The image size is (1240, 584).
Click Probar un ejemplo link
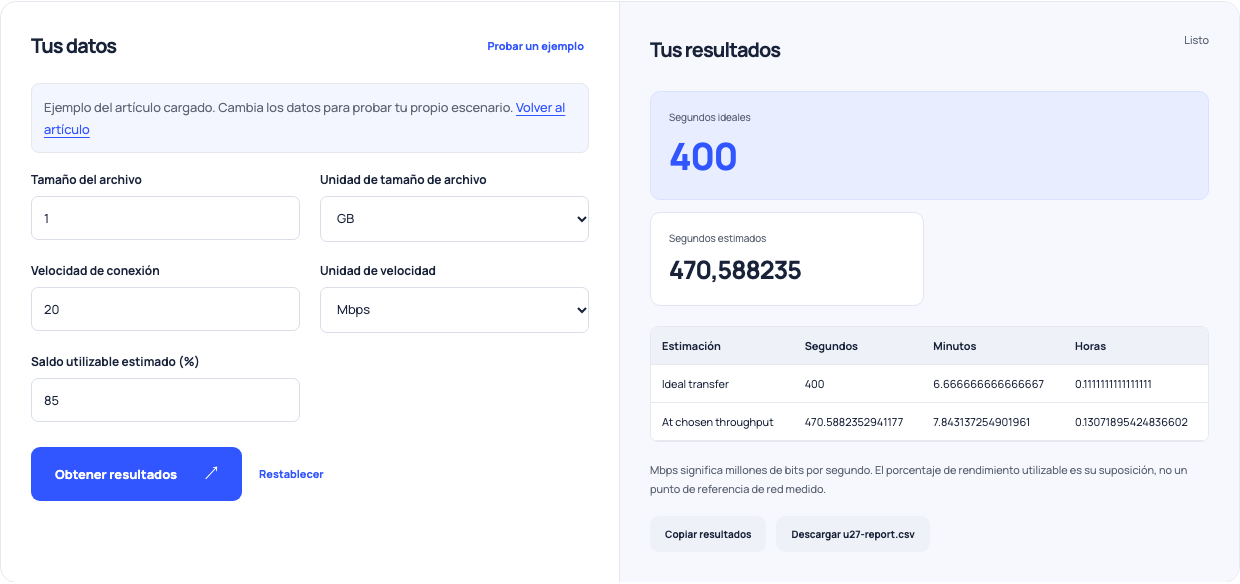click(535, 46)
